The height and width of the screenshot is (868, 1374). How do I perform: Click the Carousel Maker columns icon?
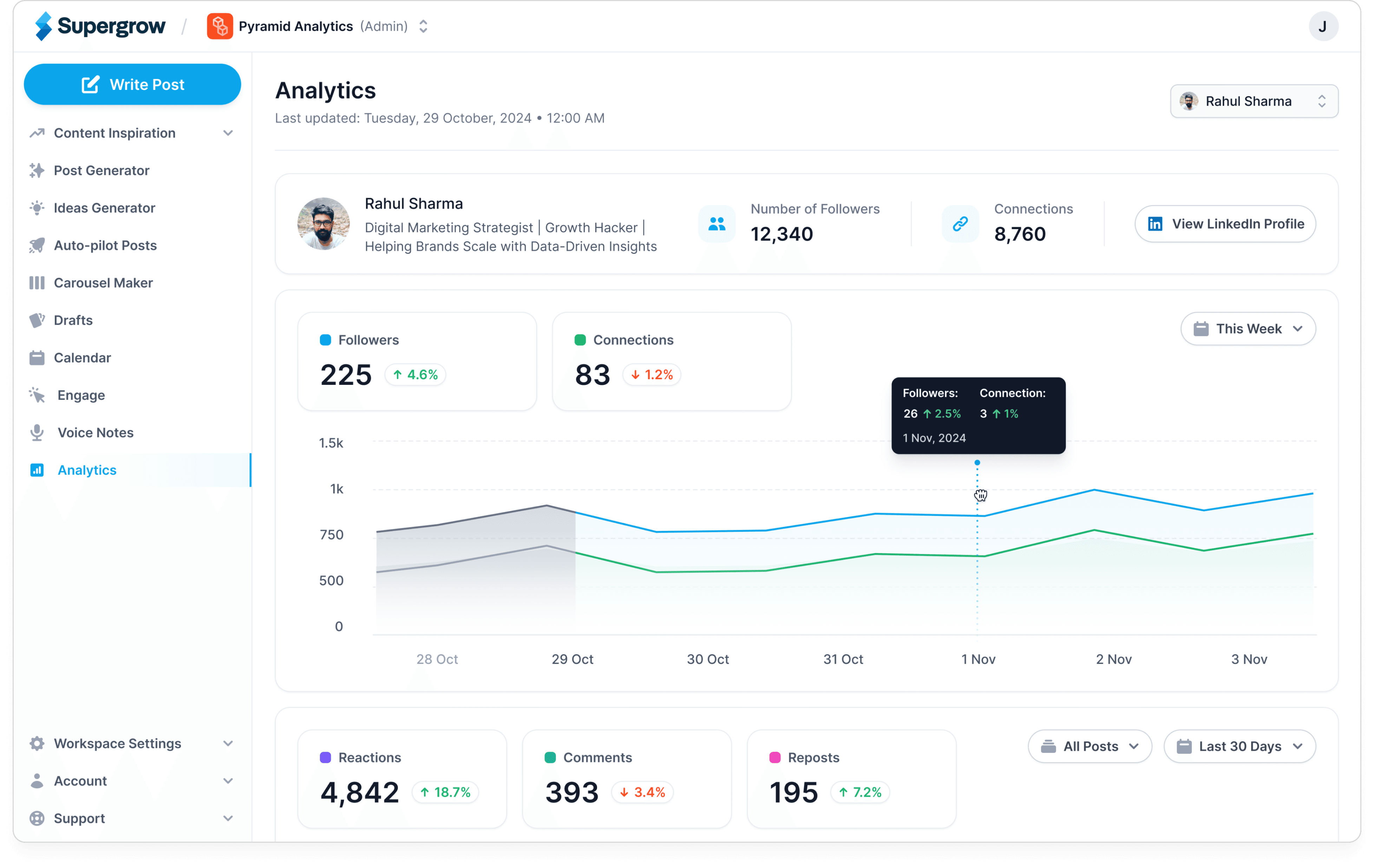coord(37,283)
